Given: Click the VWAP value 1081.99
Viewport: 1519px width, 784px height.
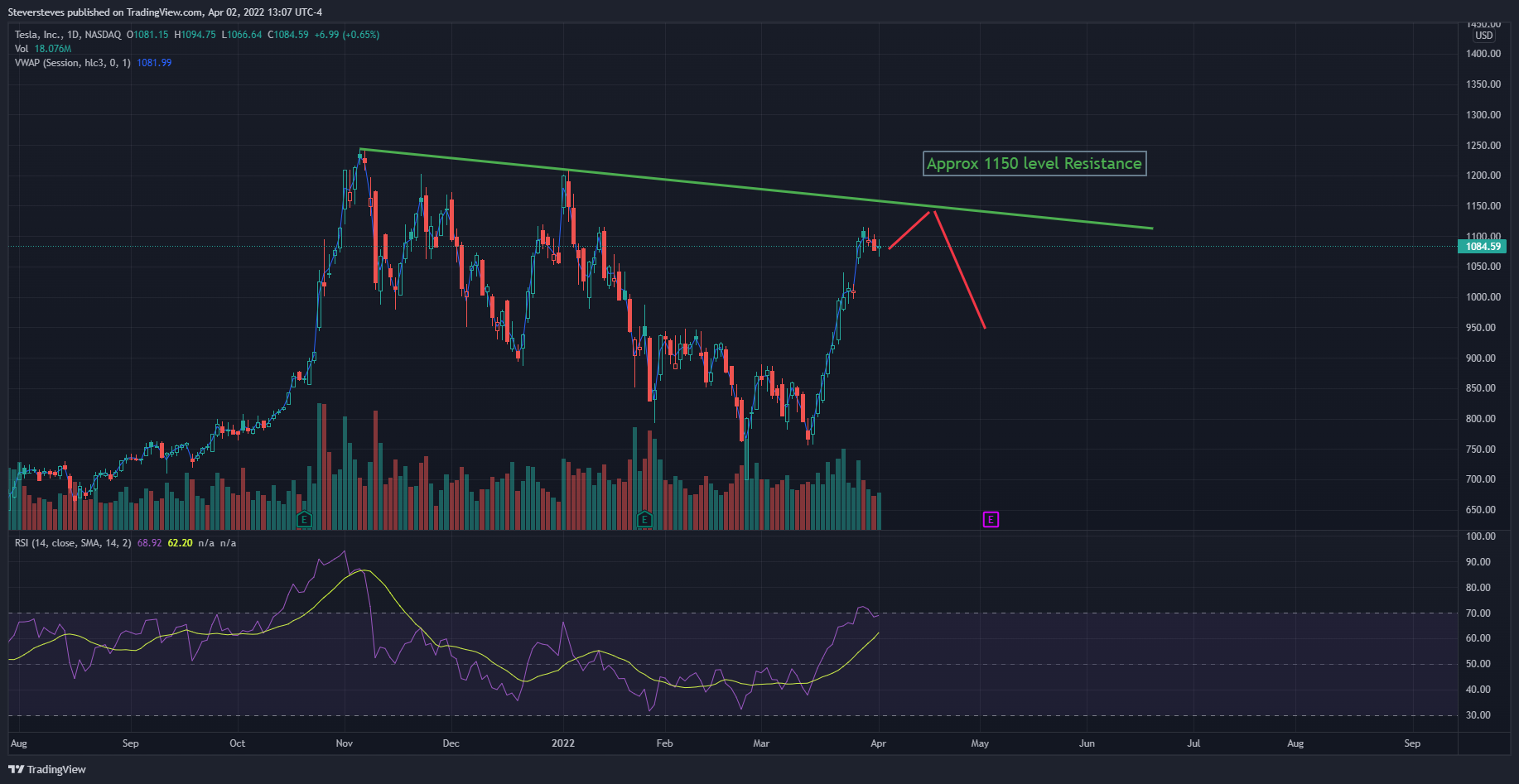Looking at the screenshot, I should point(154,63).
